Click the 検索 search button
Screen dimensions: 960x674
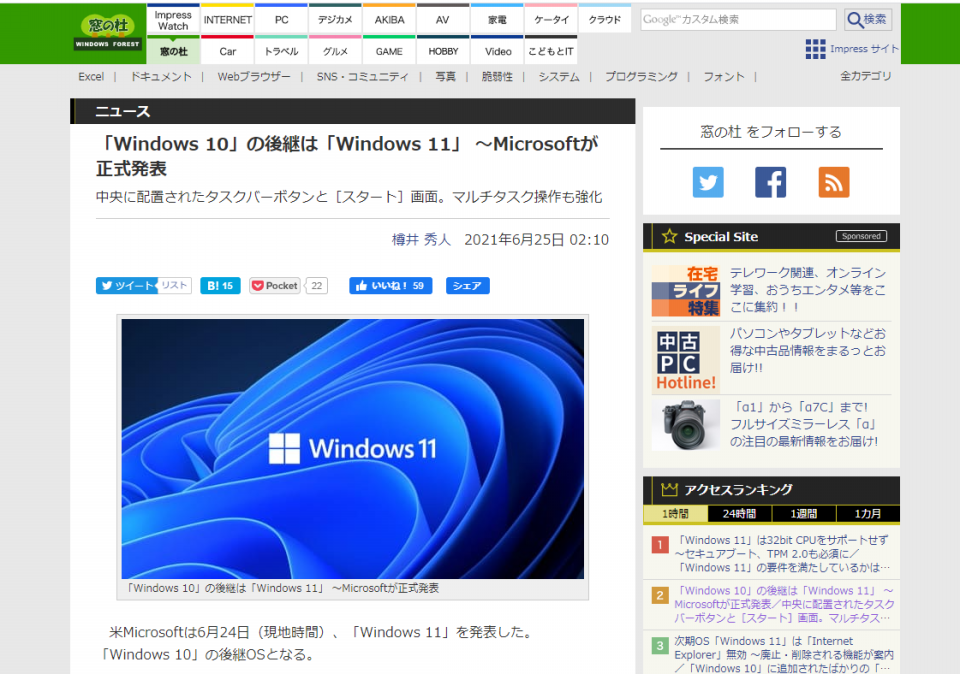pyautogui.click(x=868, y=20)
